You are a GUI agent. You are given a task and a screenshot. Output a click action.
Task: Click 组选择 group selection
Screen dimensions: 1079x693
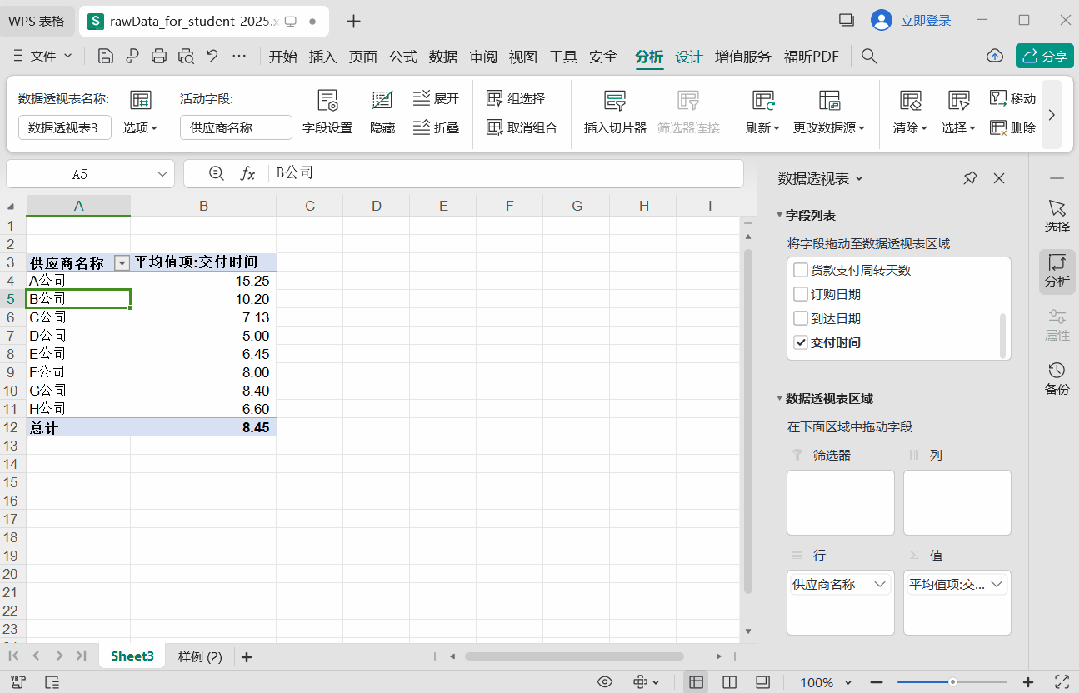pos(515,98)
